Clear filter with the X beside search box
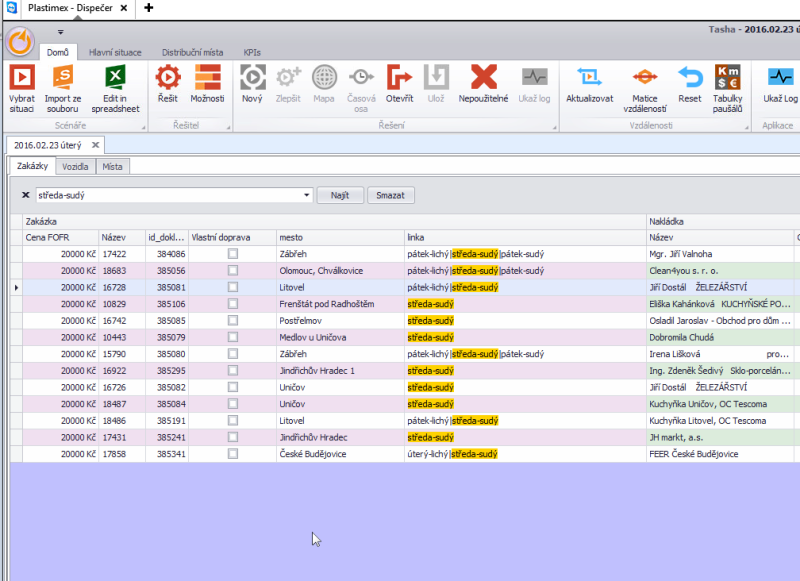This screenshot has height=581, width=800. pos(26,195)
